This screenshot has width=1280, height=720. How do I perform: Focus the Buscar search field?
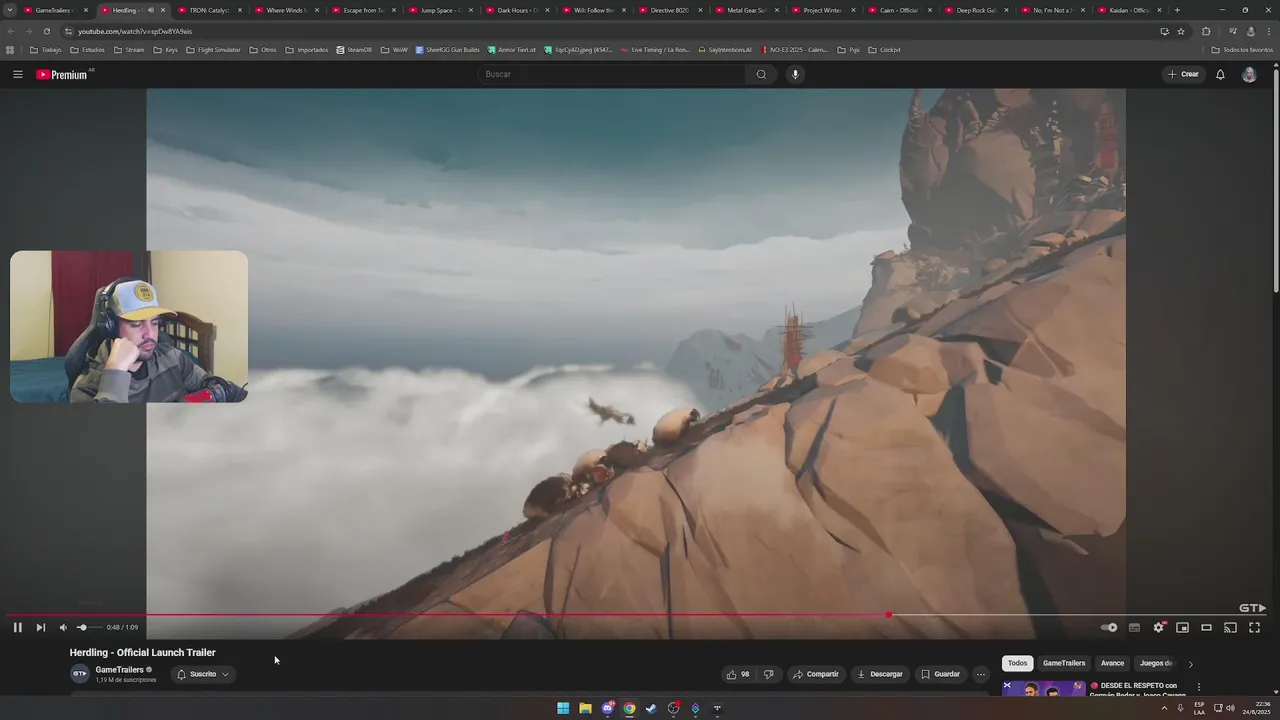point(612,74)
